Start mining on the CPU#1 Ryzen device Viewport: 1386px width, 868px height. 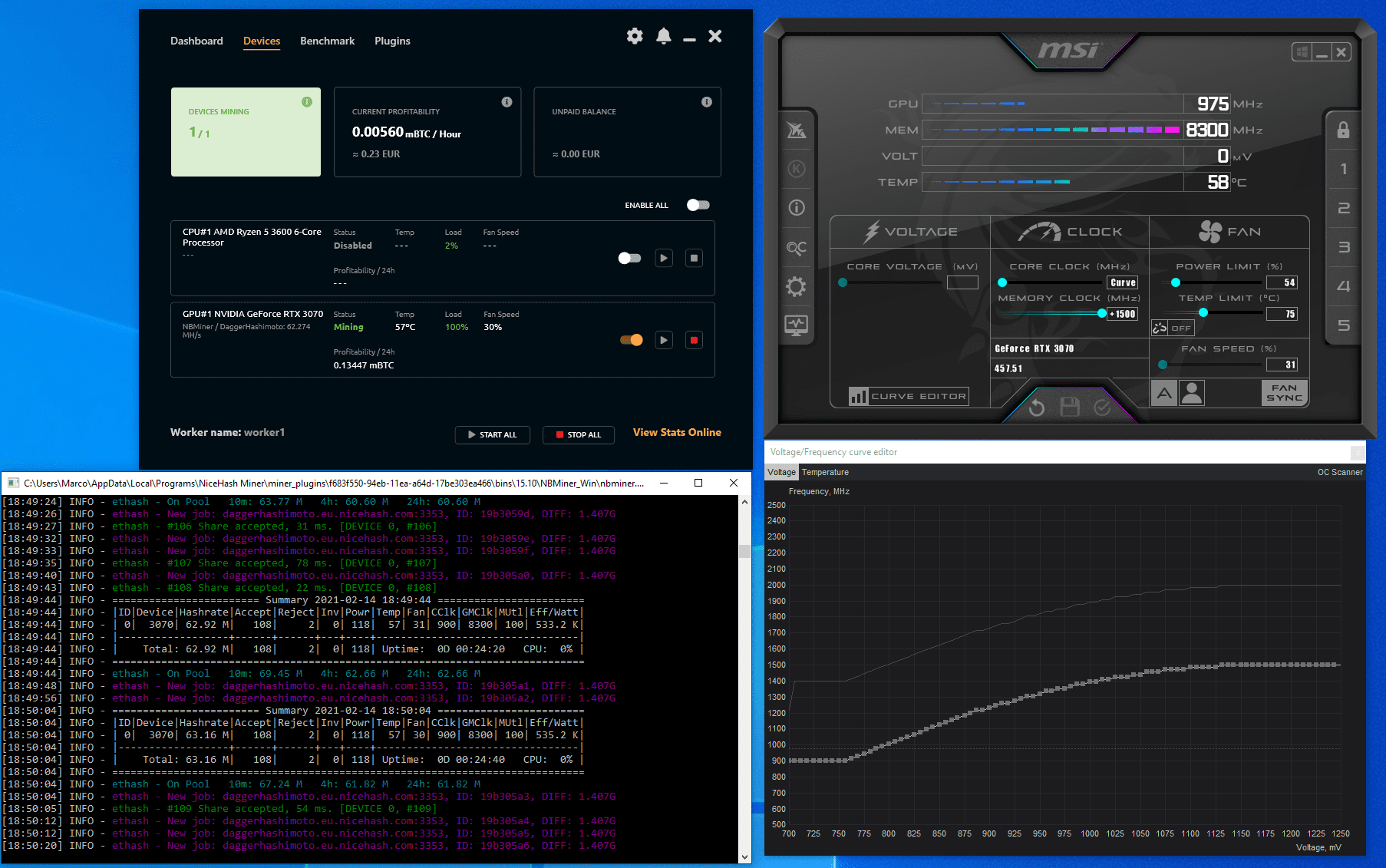(664, 259)
